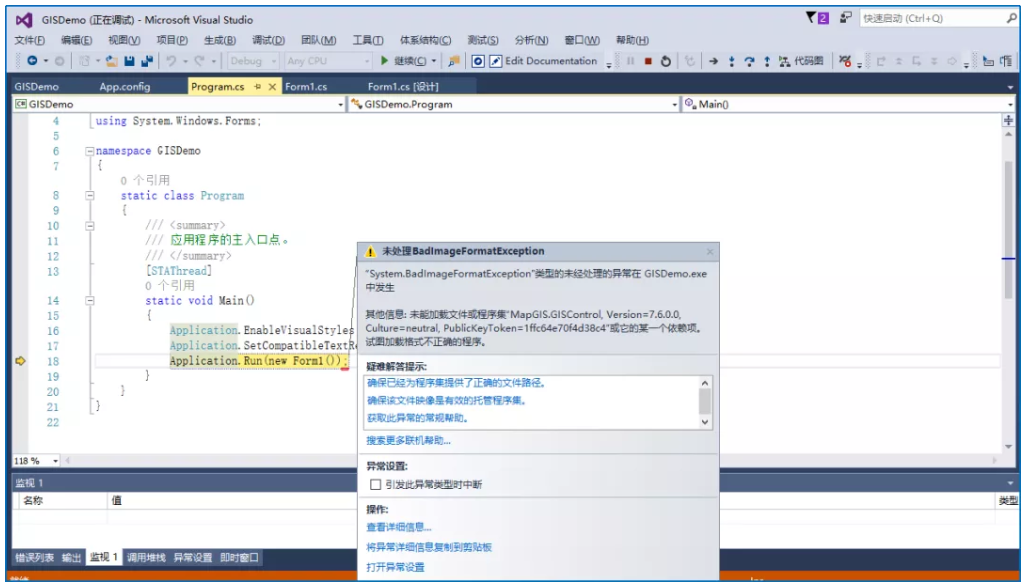Click the 确保该文件映像是有效的托管程序集 hint link

[447, 401]
